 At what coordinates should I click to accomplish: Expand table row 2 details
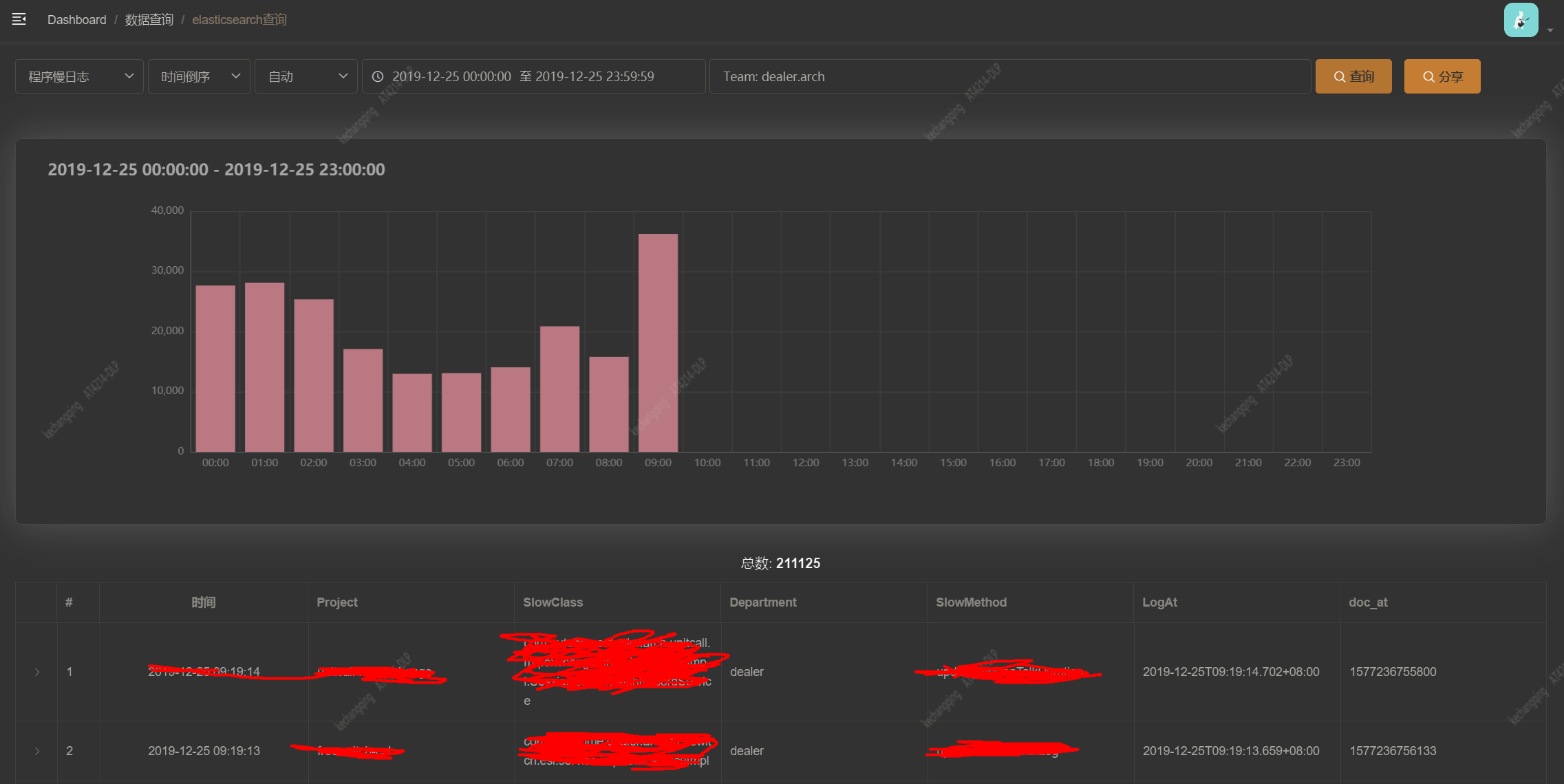(37, 751)
